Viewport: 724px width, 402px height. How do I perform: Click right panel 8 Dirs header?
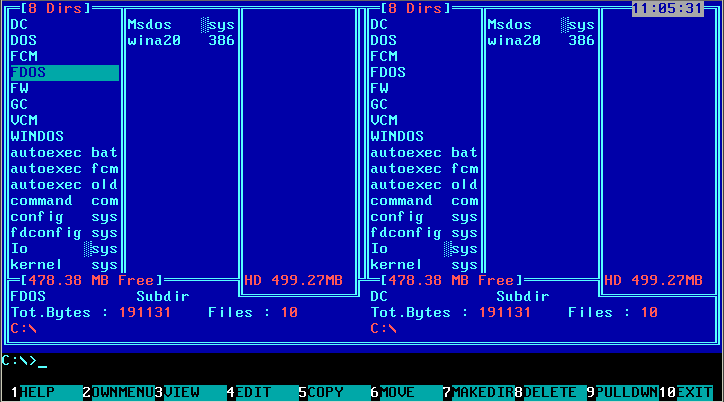coord(416,8)
